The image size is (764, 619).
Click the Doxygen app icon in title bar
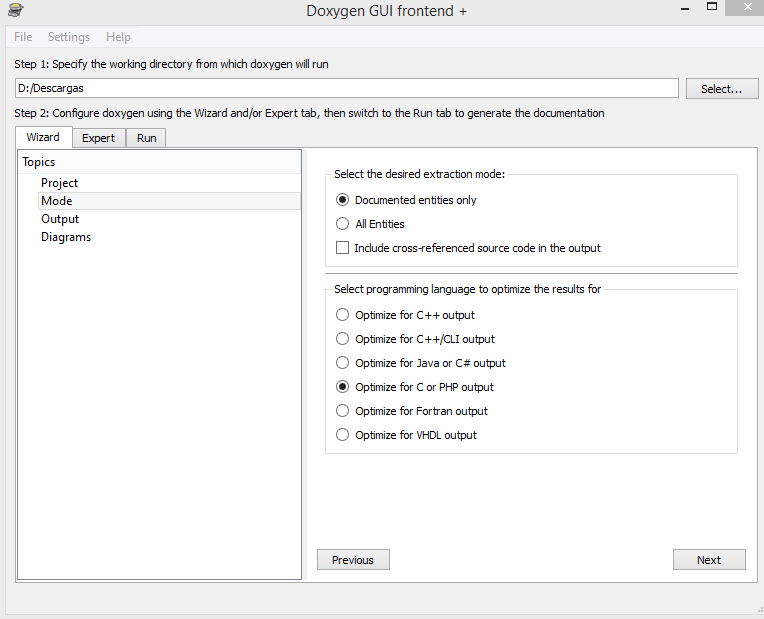(16, 10)
